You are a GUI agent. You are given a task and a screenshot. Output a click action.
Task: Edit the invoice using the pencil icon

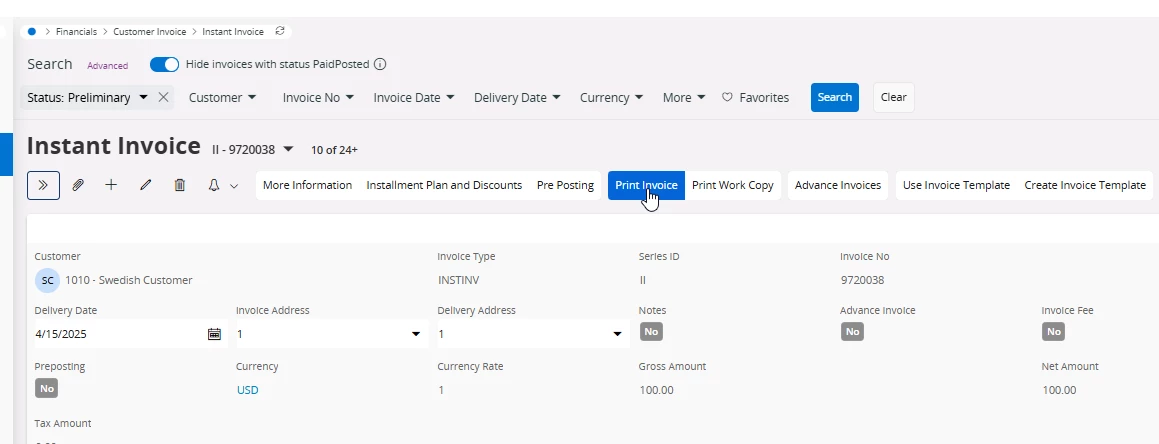(145, 185)
